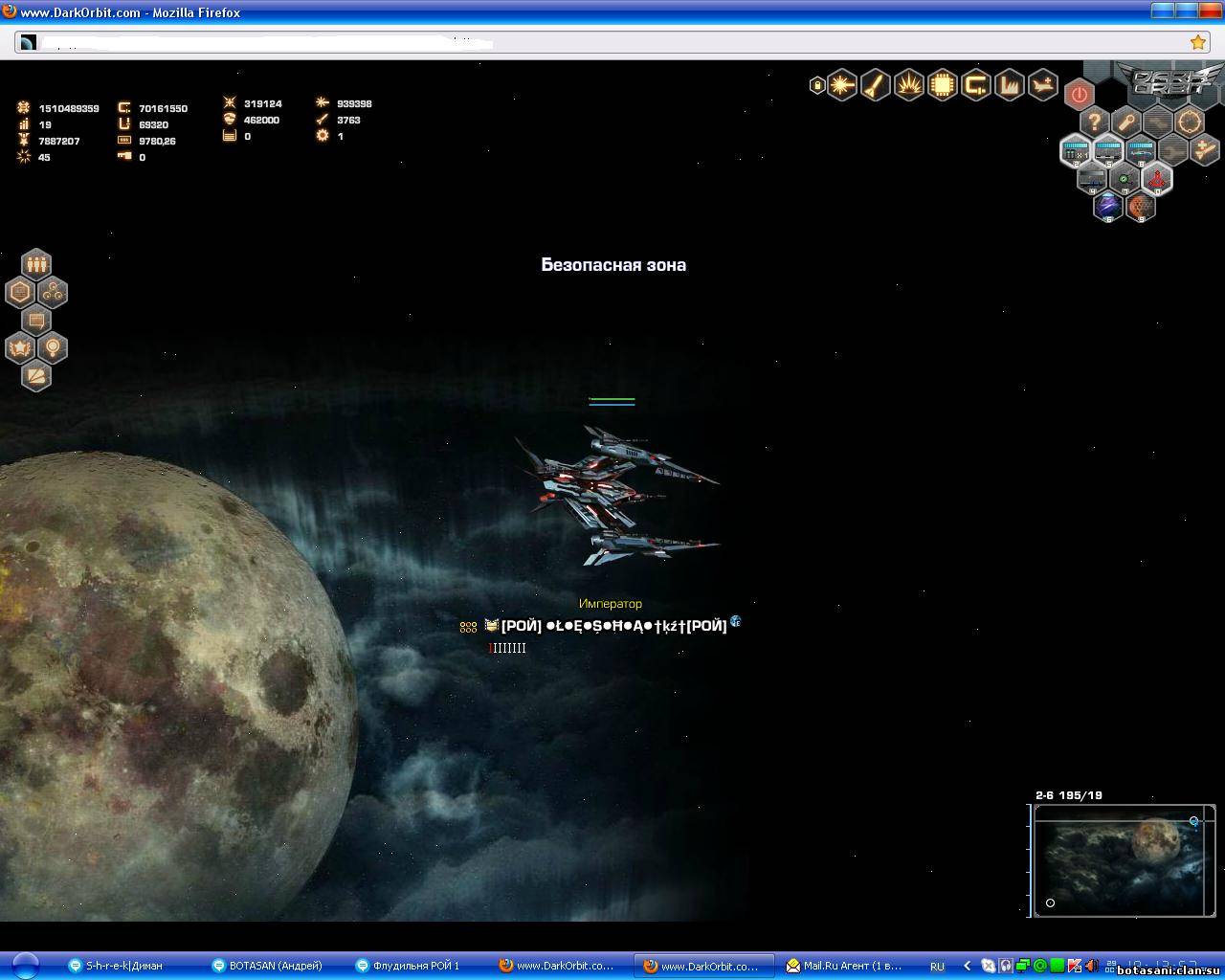Open BOTASAN (Андрей) taskbar window
The image size is (1225, 980).
tap(276, 966)
